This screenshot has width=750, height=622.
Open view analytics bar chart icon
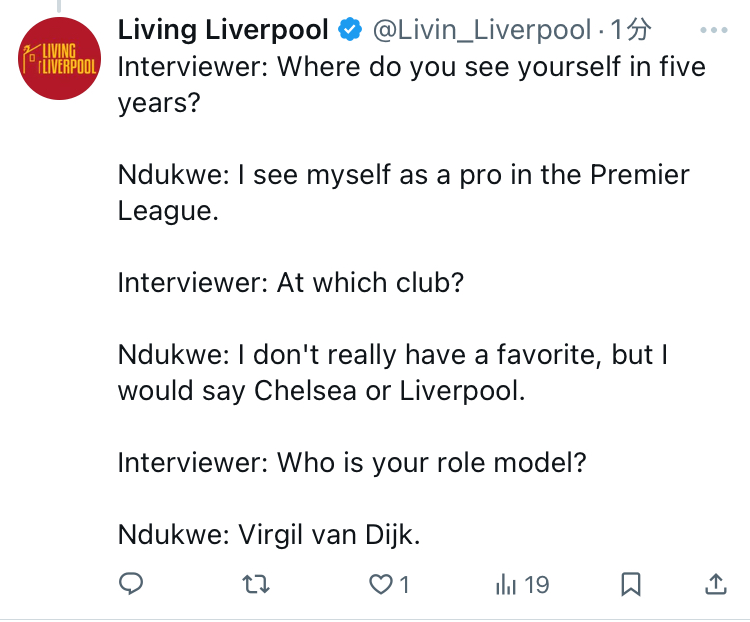tap(506, 584)
